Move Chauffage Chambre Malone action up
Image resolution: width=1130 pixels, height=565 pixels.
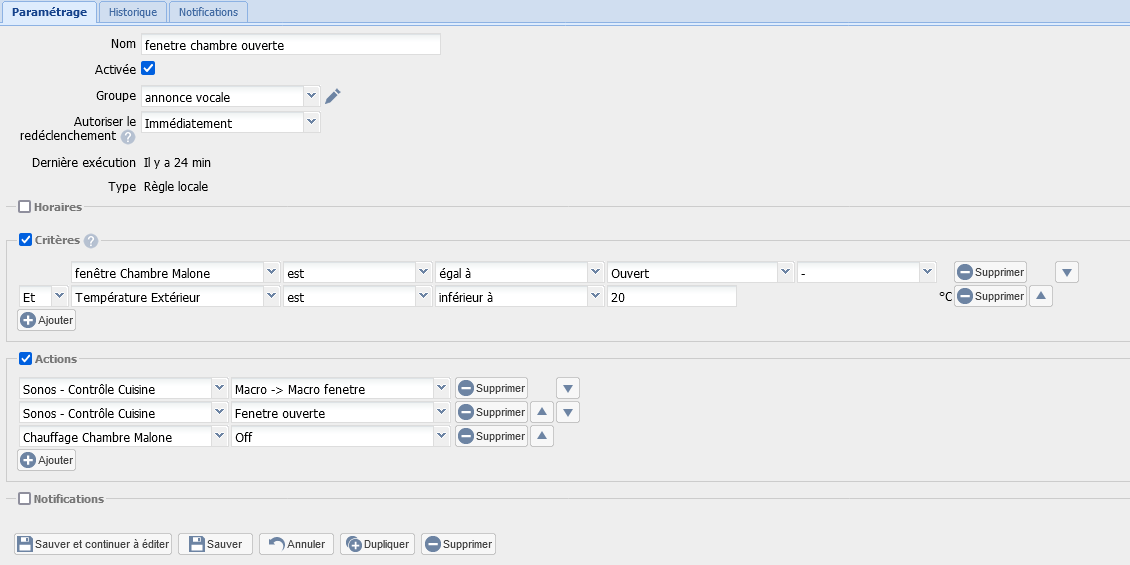point(541,436)
